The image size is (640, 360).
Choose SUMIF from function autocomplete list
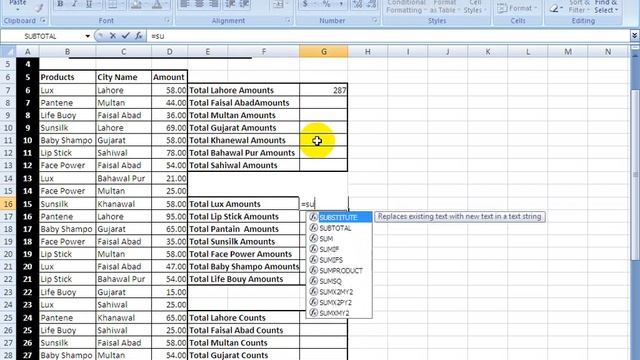click(339, 249)
